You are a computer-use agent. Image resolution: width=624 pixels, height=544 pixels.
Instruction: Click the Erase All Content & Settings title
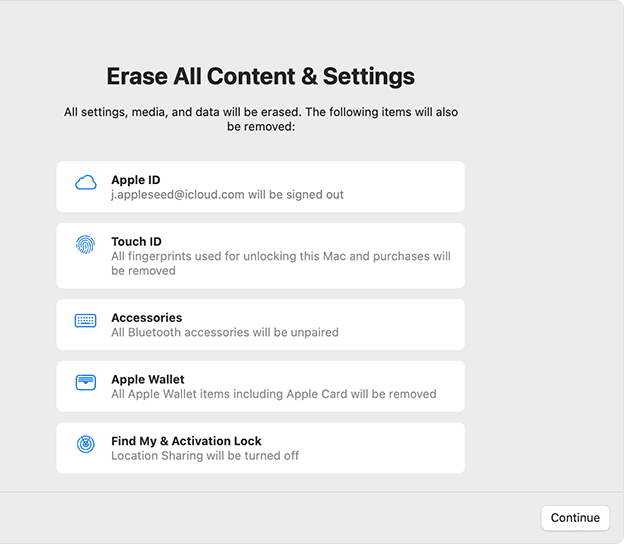click(261, 76)
